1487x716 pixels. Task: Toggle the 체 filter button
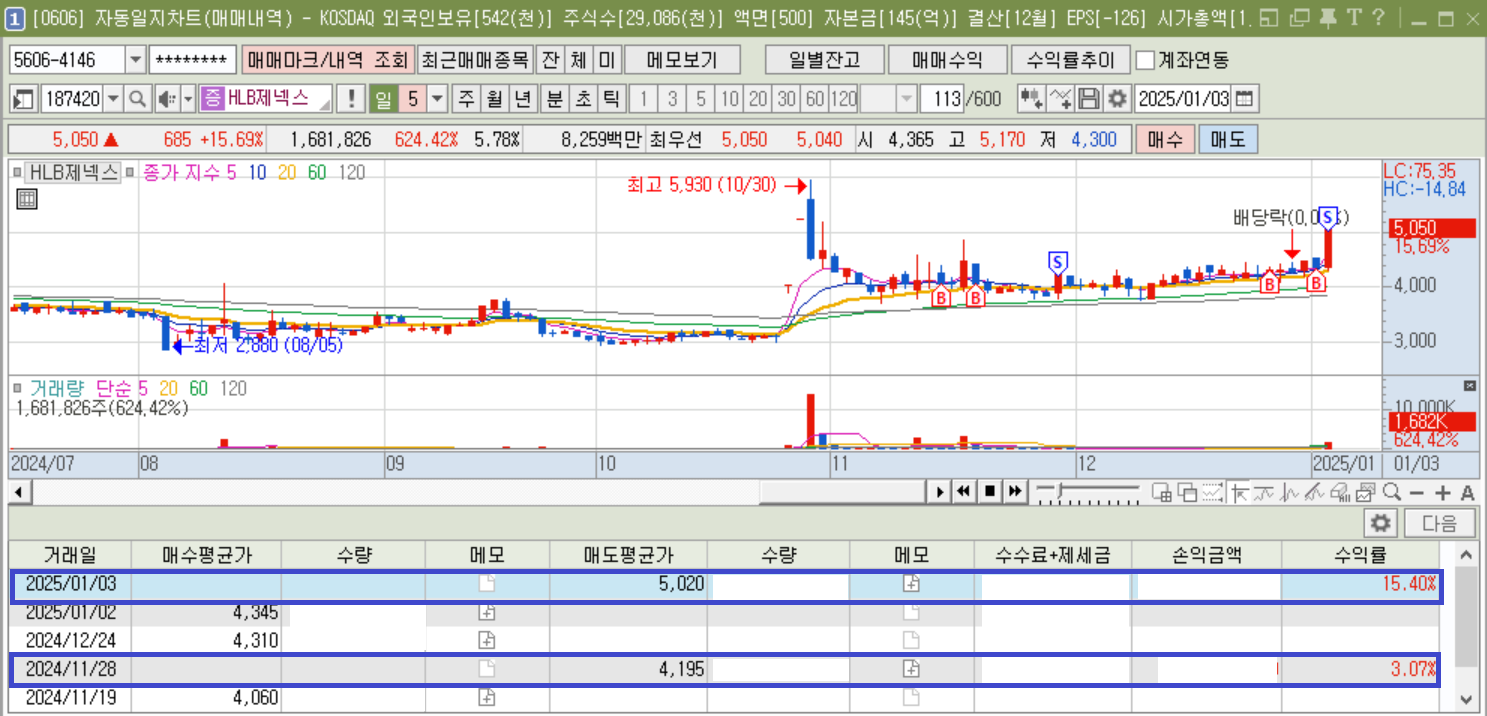pos(578,60)
